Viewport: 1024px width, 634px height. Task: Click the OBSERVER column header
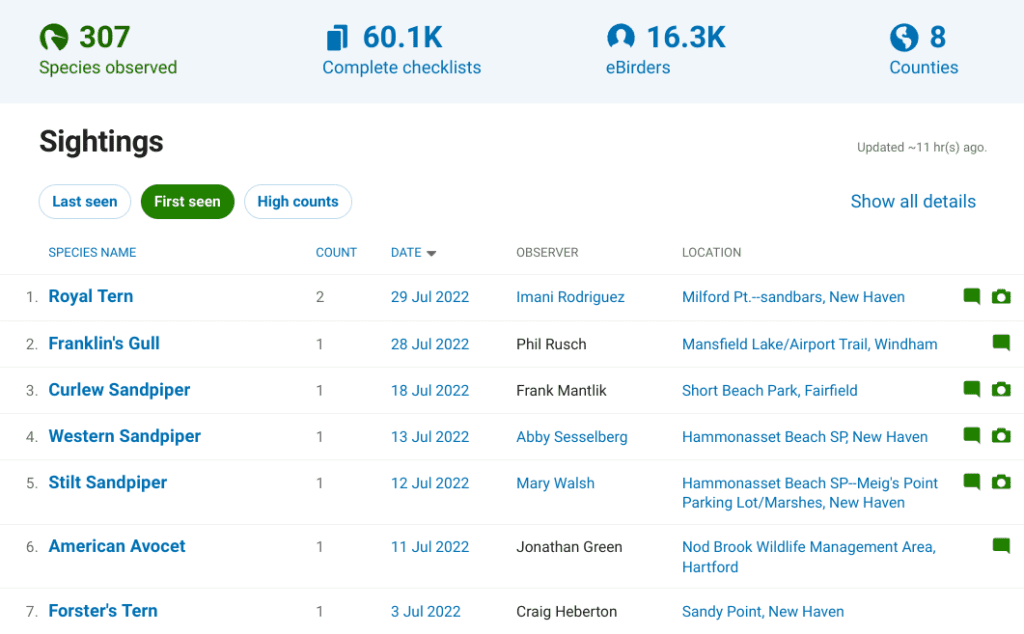click(x=547, y=253)
